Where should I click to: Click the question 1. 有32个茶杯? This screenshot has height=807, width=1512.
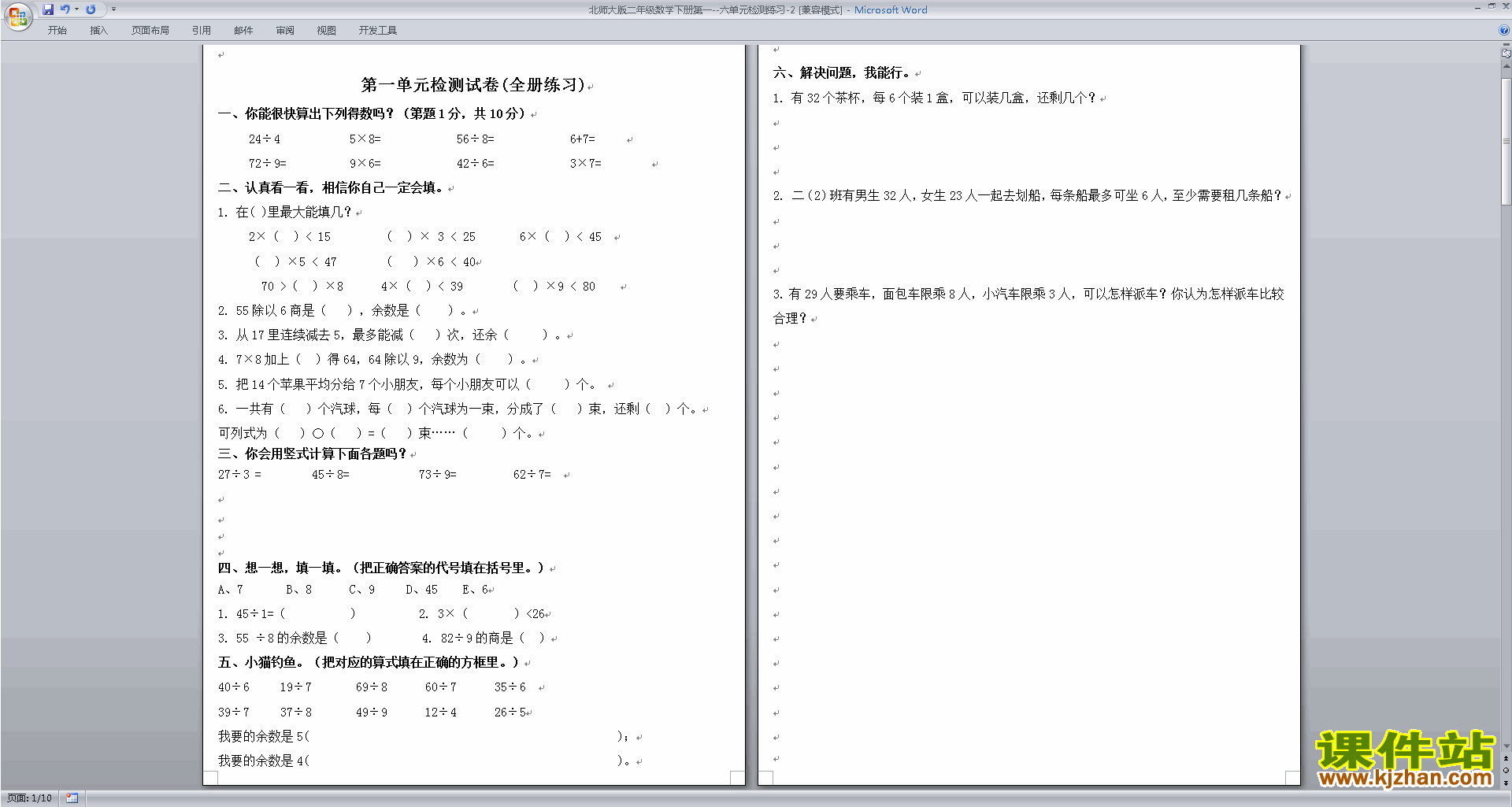point(935,98)
